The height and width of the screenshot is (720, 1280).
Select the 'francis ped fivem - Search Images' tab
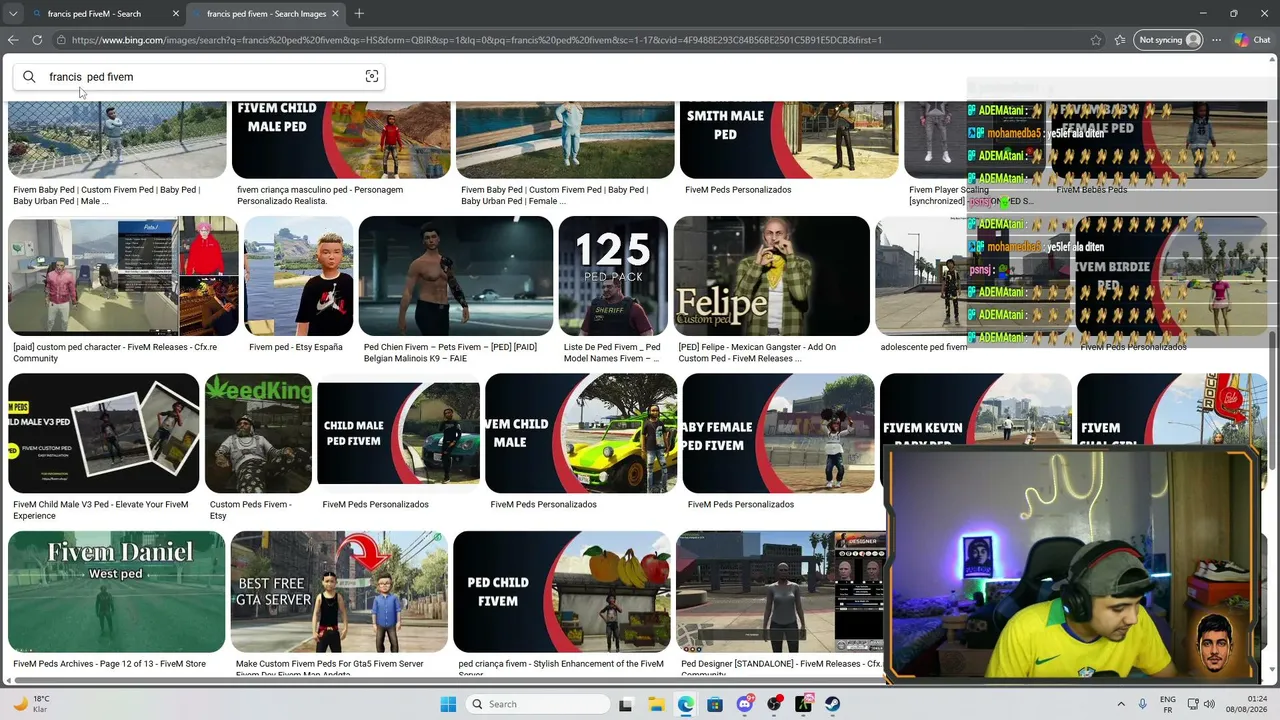(x=266, y=14)
